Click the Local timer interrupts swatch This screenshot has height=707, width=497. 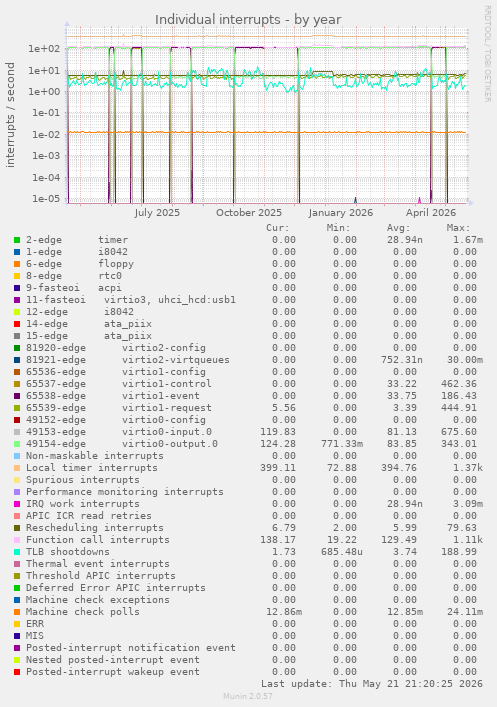(17, 468)
